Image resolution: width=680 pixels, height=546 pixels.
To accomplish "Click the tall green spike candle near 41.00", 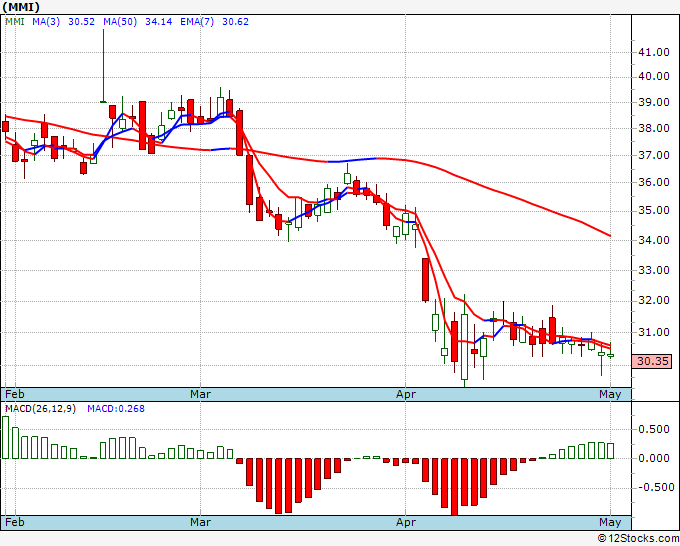I will click(x=103, y=65).
